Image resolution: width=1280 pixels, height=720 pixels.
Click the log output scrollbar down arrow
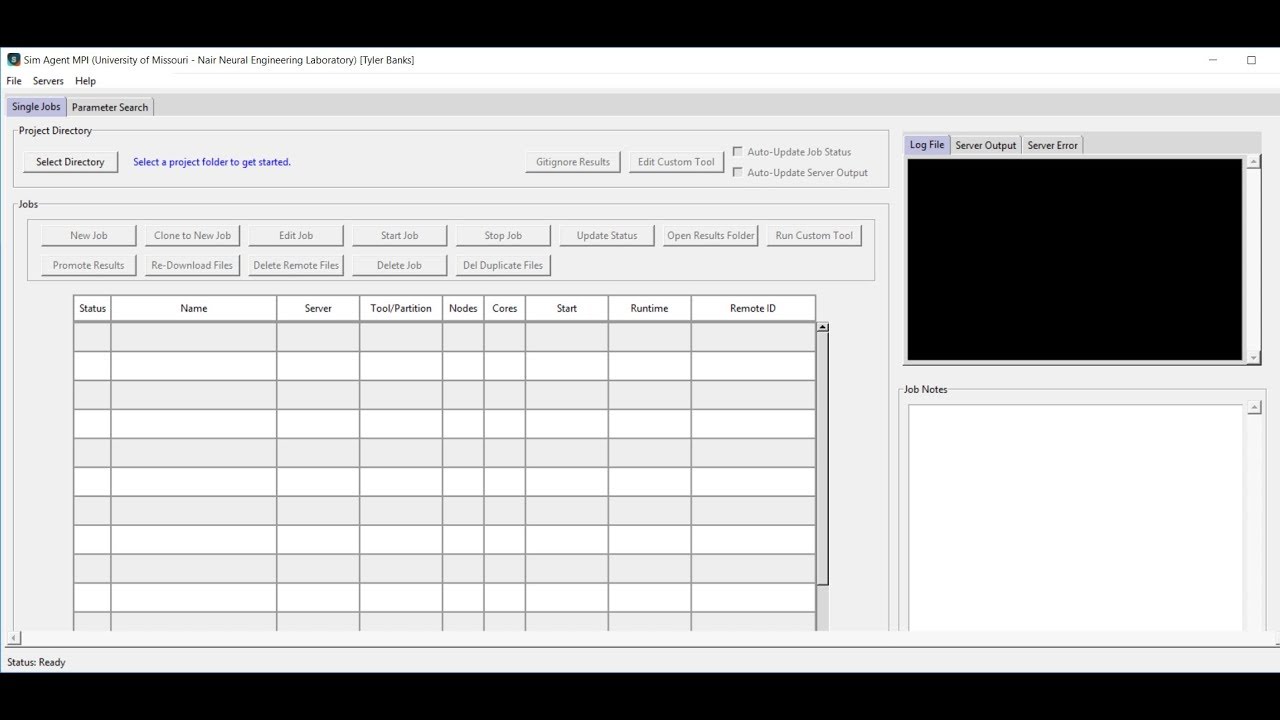point(1254,357)
